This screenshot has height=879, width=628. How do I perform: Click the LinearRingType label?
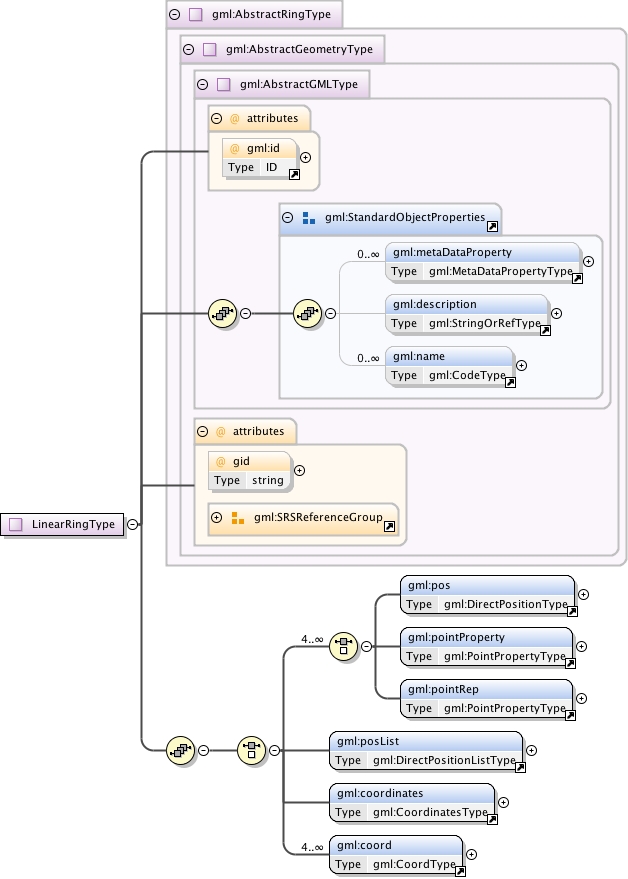pos(73,524)
